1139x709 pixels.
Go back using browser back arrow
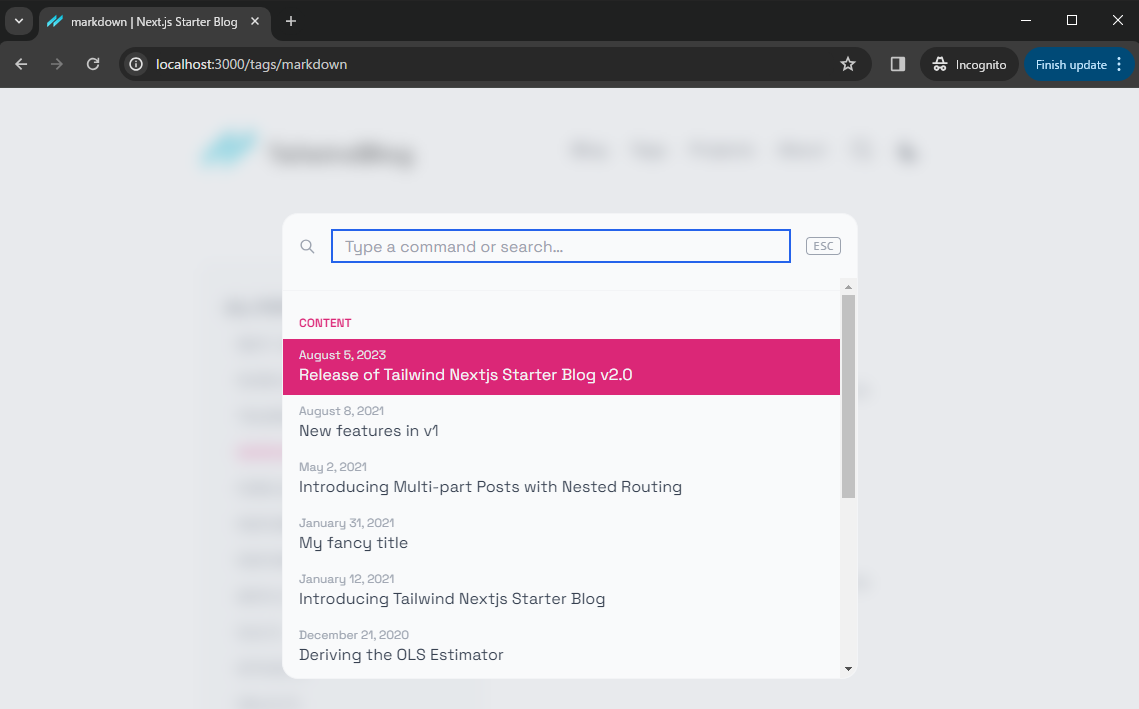click(22, 64)
